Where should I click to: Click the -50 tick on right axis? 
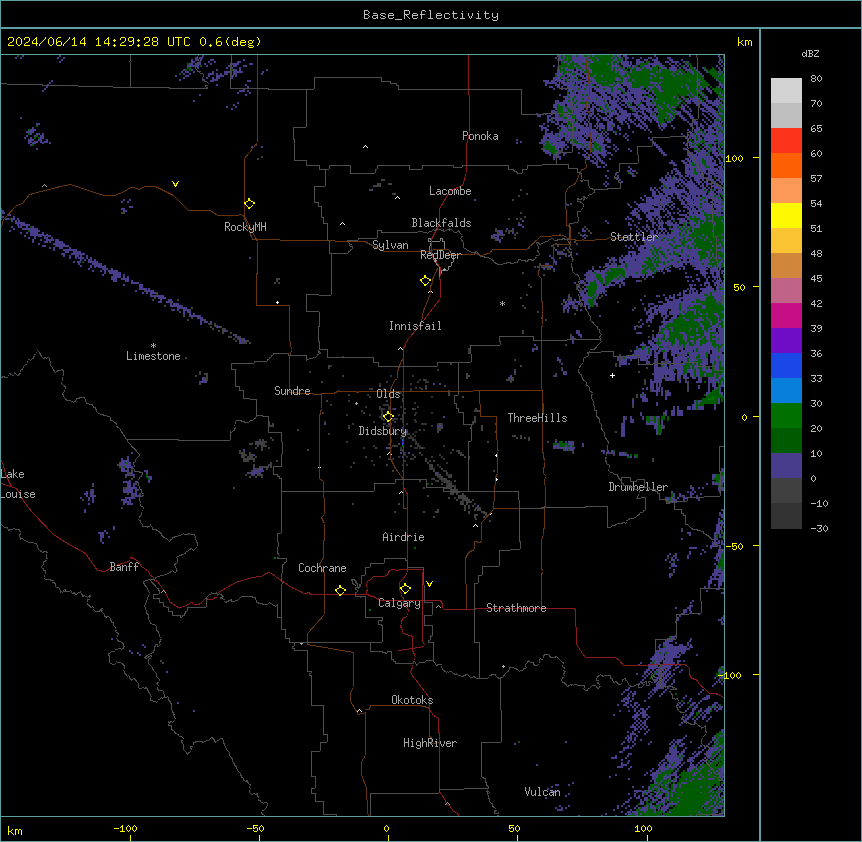pos(734,546)
